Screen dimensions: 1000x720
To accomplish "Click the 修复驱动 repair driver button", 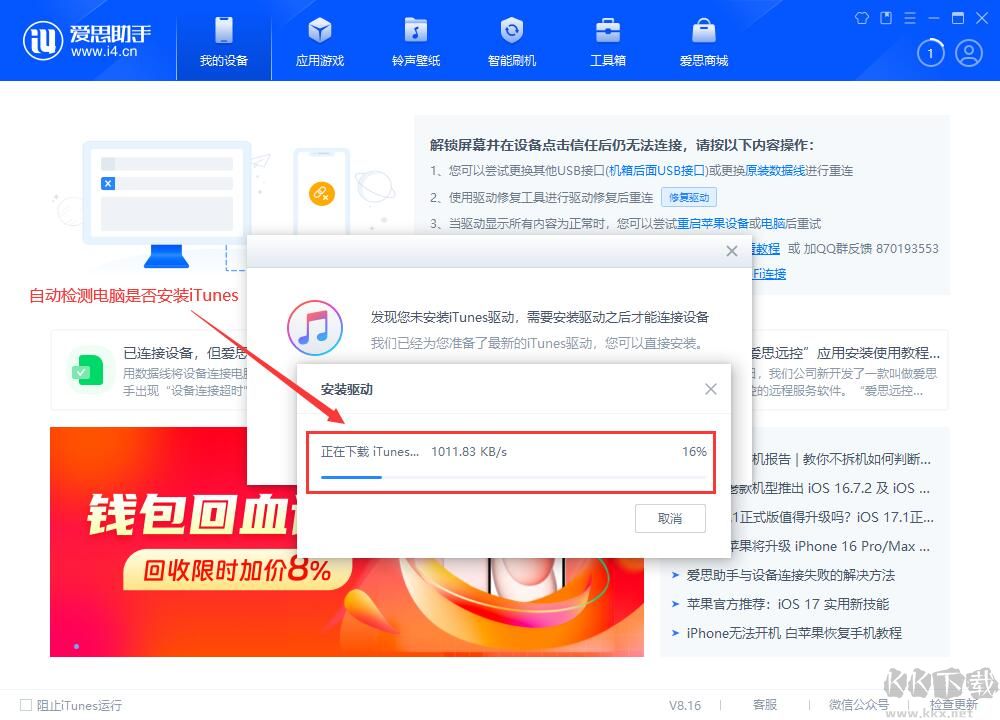I will (x=689, y=198).
